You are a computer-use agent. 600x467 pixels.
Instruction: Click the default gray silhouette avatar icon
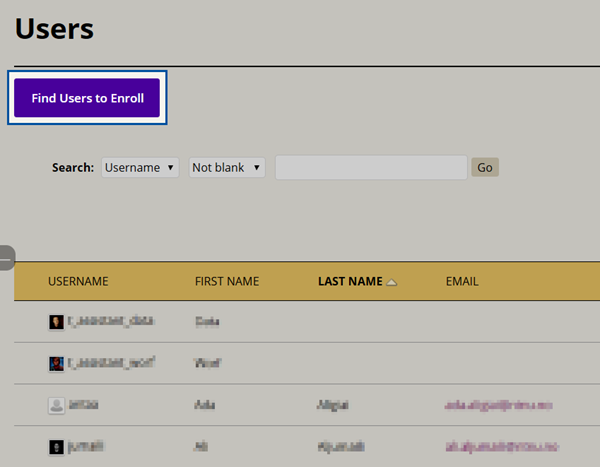tap(56, 405)
